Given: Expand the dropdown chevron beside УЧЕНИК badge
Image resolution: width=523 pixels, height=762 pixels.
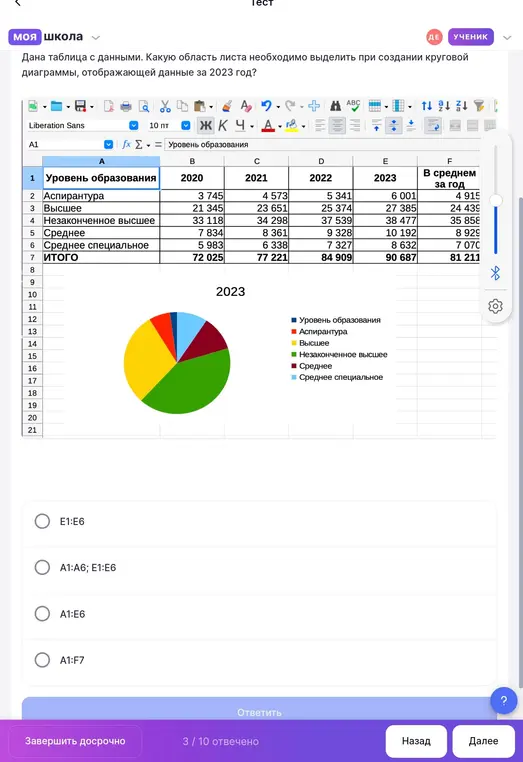Looking at the screenshot, I should click(507, 37).
